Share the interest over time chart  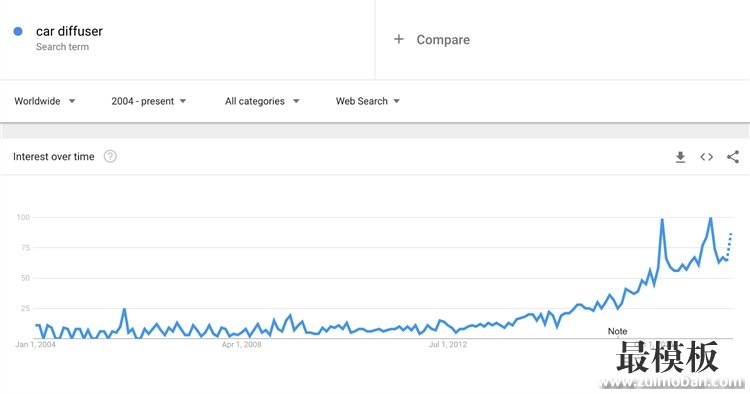(733, 157)
